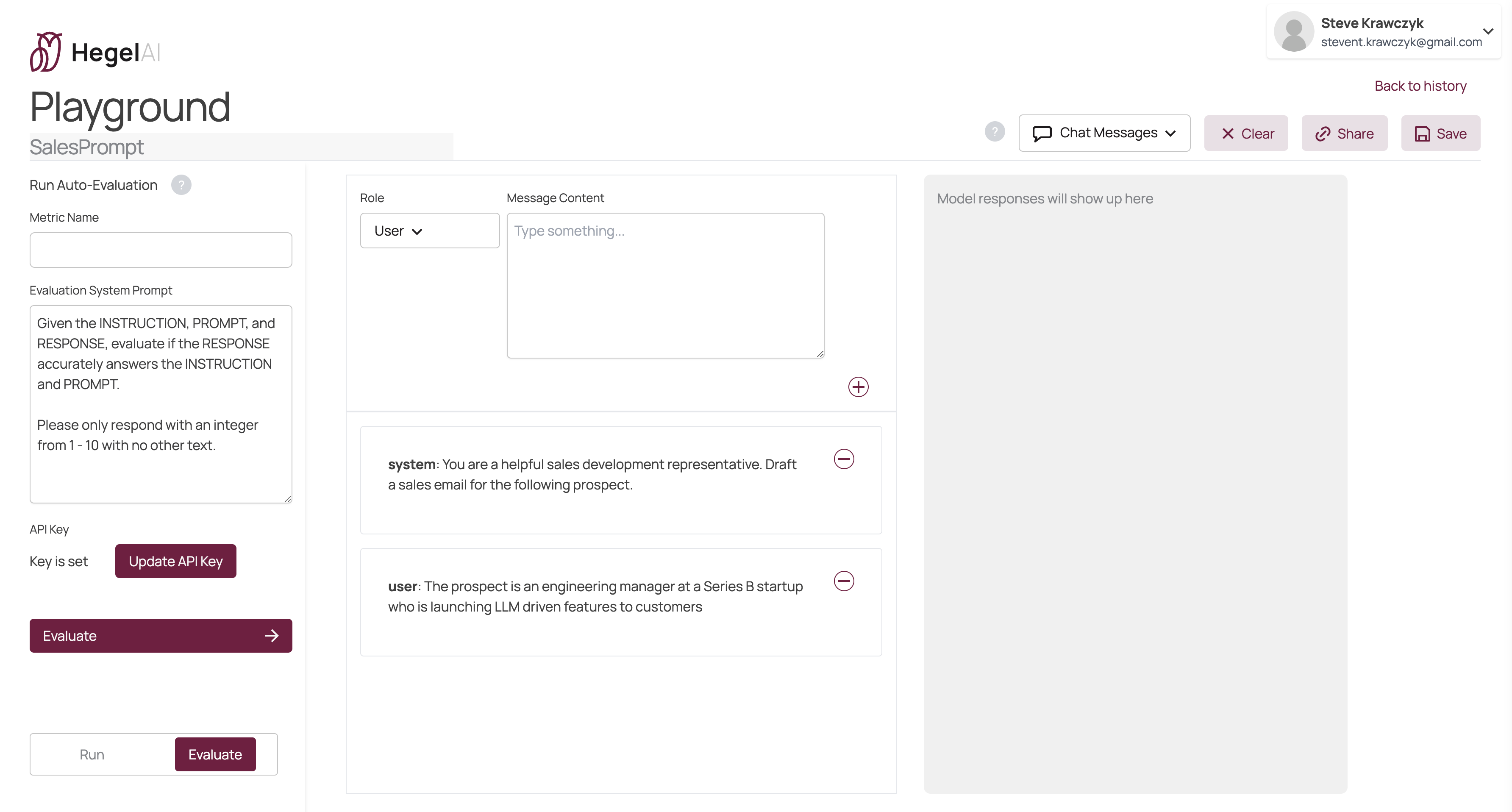Click the Share button
Screen dimensions: 1512x812
point(1344,134)
